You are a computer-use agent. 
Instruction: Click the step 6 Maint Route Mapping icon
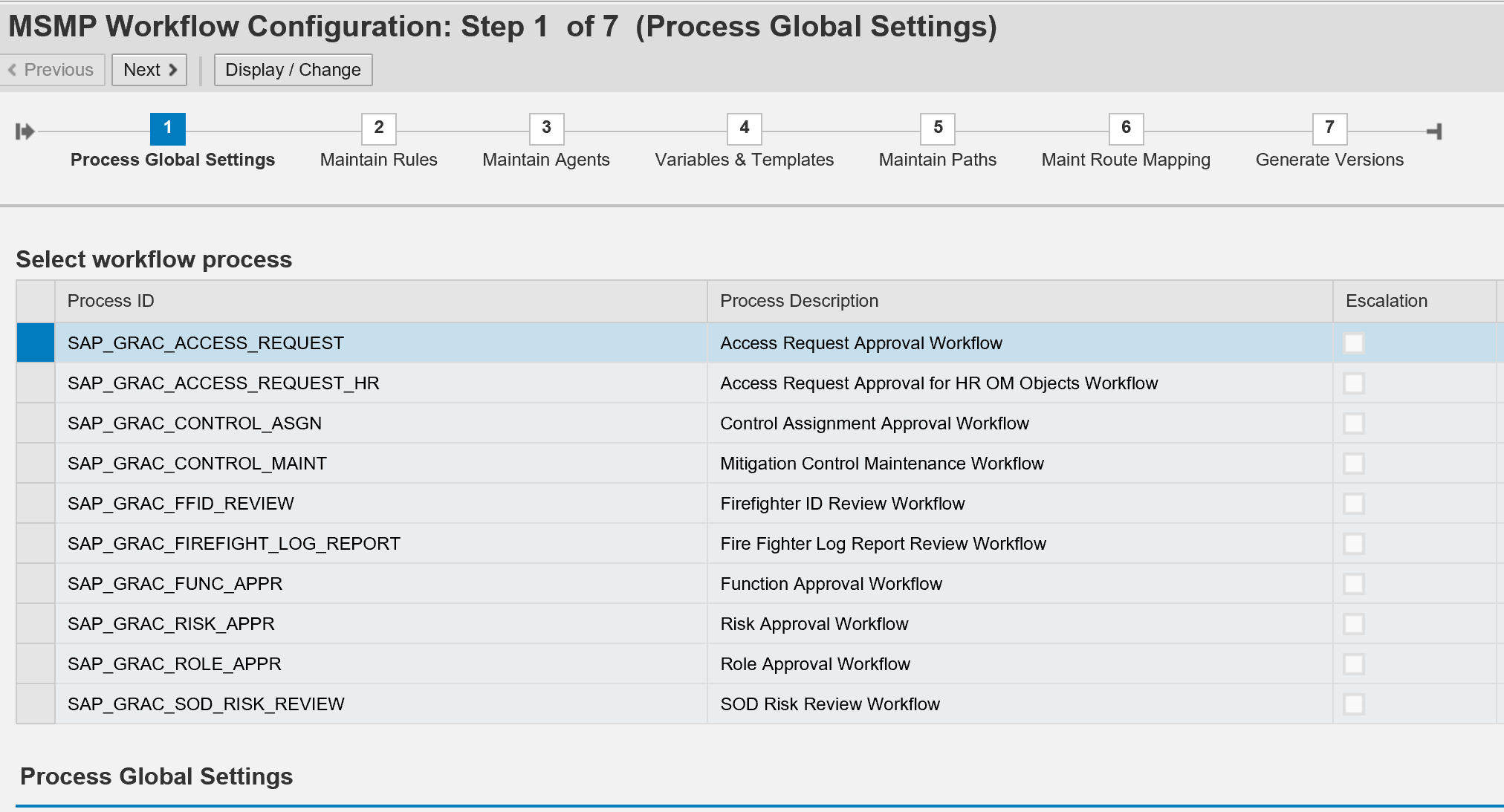pyautogui.click(x=1125, y=128)
